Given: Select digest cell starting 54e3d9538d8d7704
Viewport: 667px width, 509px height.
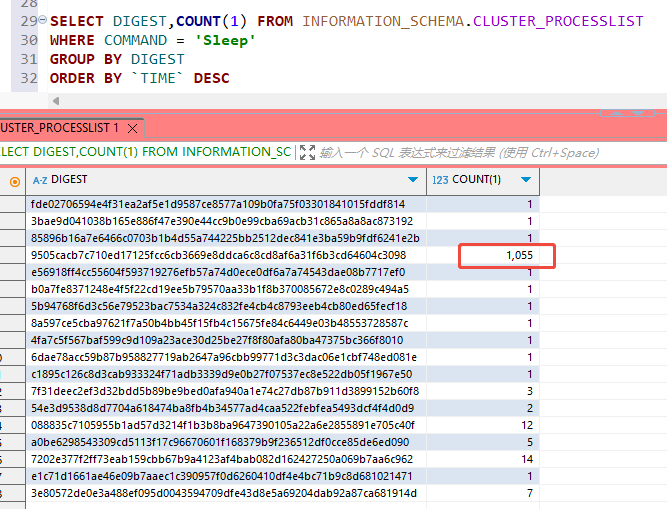Looking at the screenshot, I should tap(226, 408).
